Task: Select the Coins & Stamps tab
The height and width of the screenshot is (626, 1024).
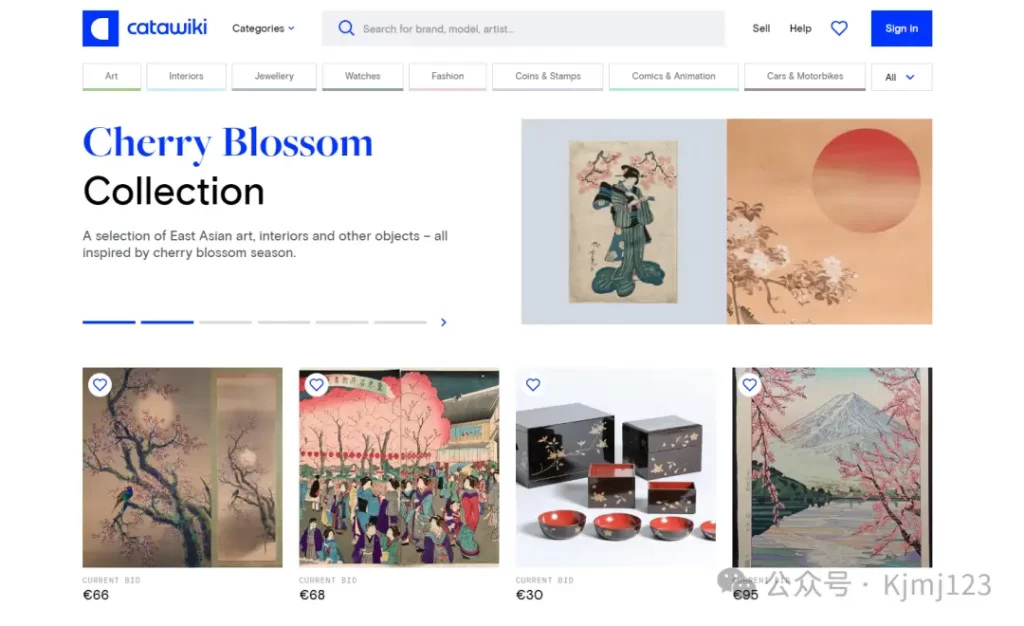Action: coord(547,76)
